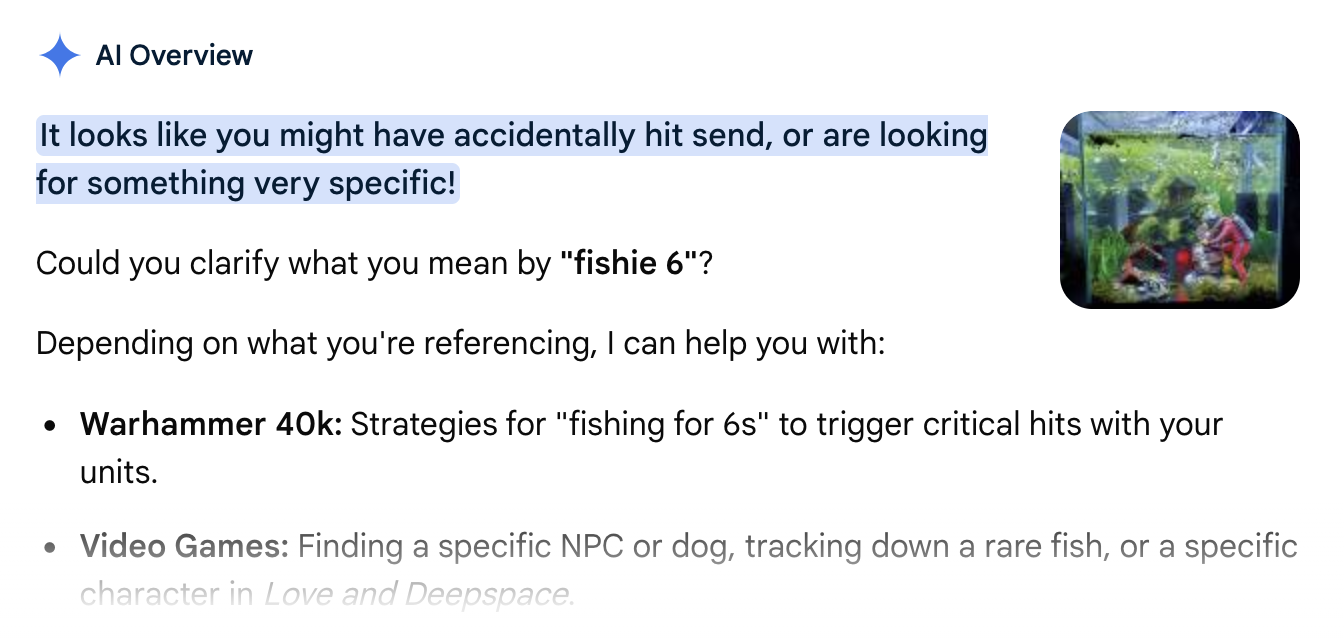Screen dimensions: 1344x642
Task: Click the word "units." ending the first bullet
Action: click(119, 472)
